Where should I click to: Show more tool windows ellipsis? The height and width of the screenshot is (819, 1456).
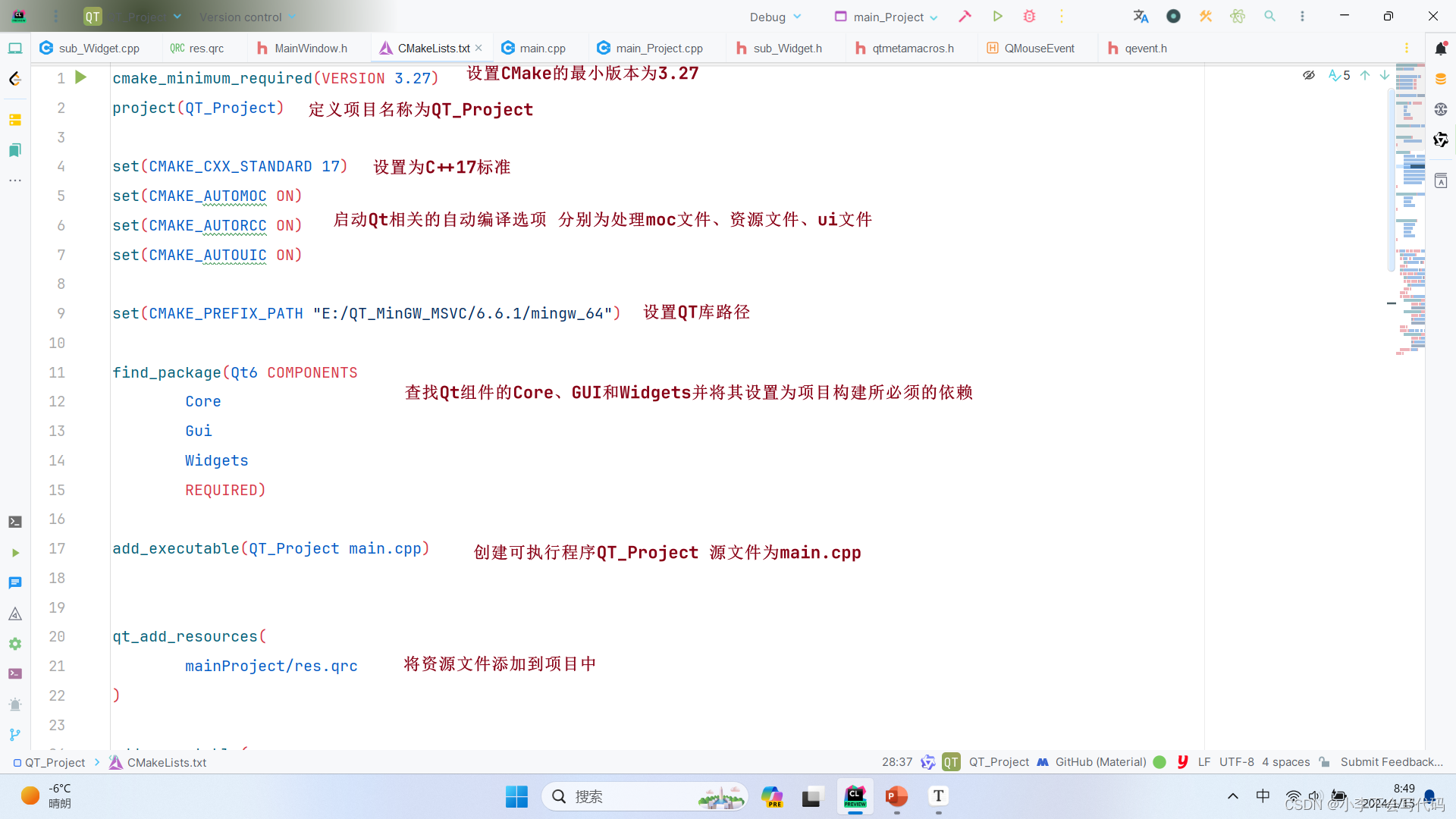15,180
